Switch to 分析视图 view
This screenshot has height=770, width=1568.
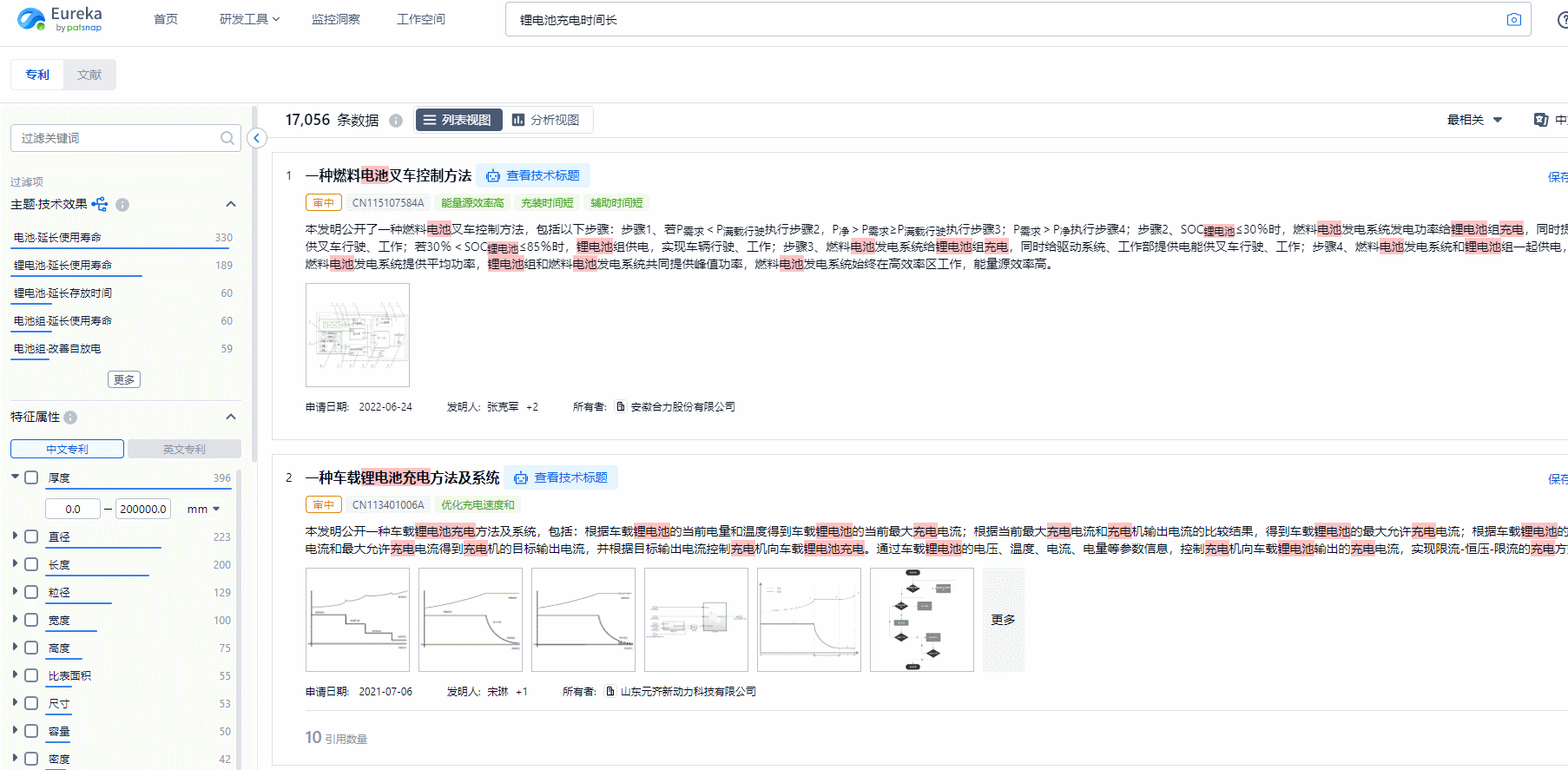(x=546, y=120)
